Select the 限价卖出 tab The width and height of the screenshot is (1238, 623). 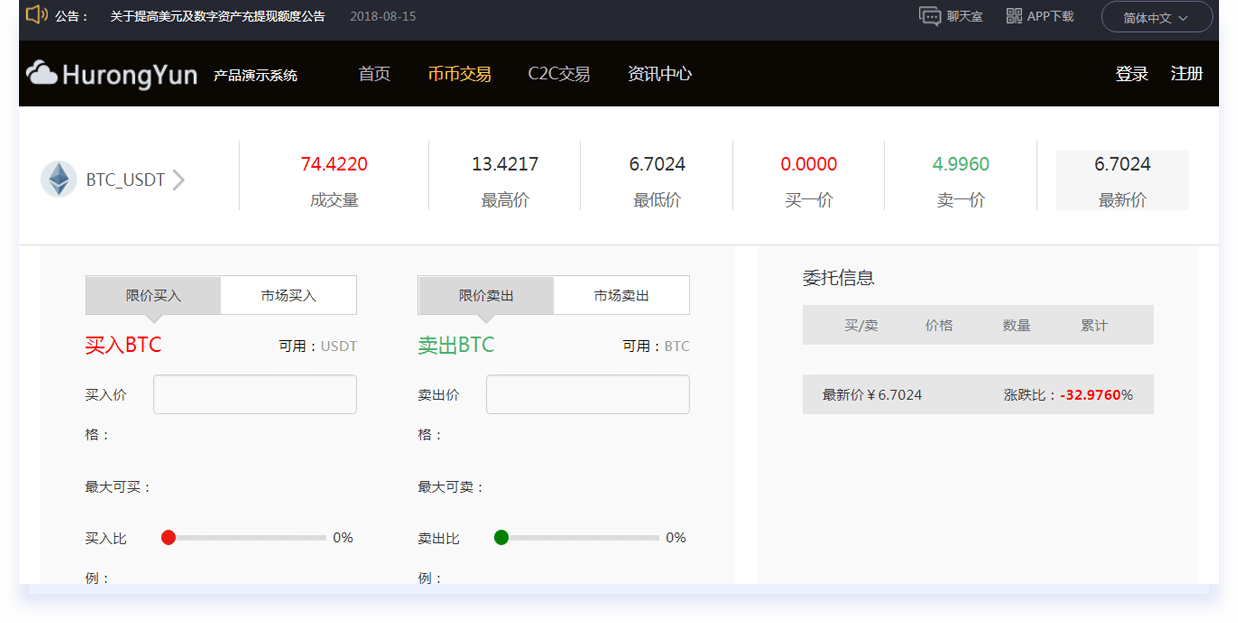[x=486, y=295]
